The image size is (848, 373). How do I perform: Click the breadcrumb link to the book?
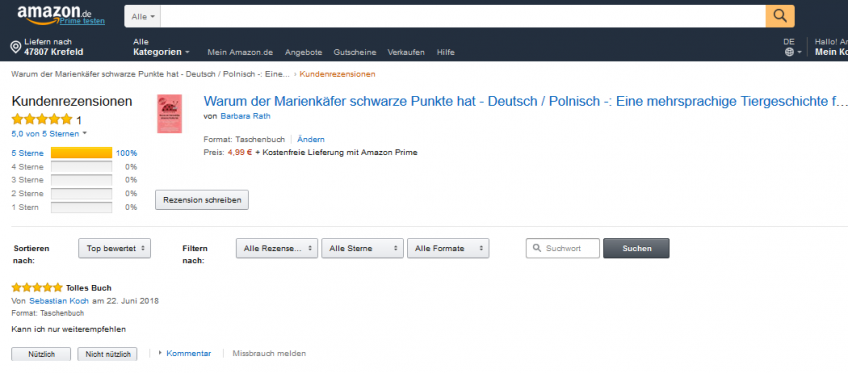(150, 74)
